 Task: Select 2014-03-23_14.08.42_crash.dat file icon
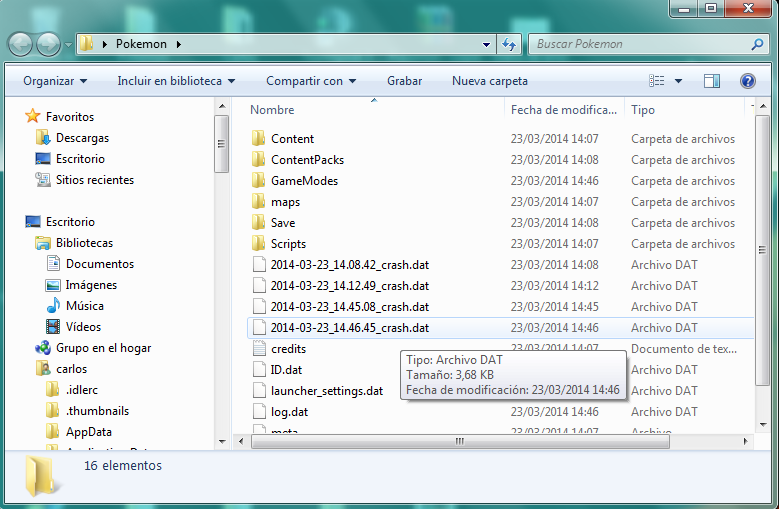click(259, 264)
